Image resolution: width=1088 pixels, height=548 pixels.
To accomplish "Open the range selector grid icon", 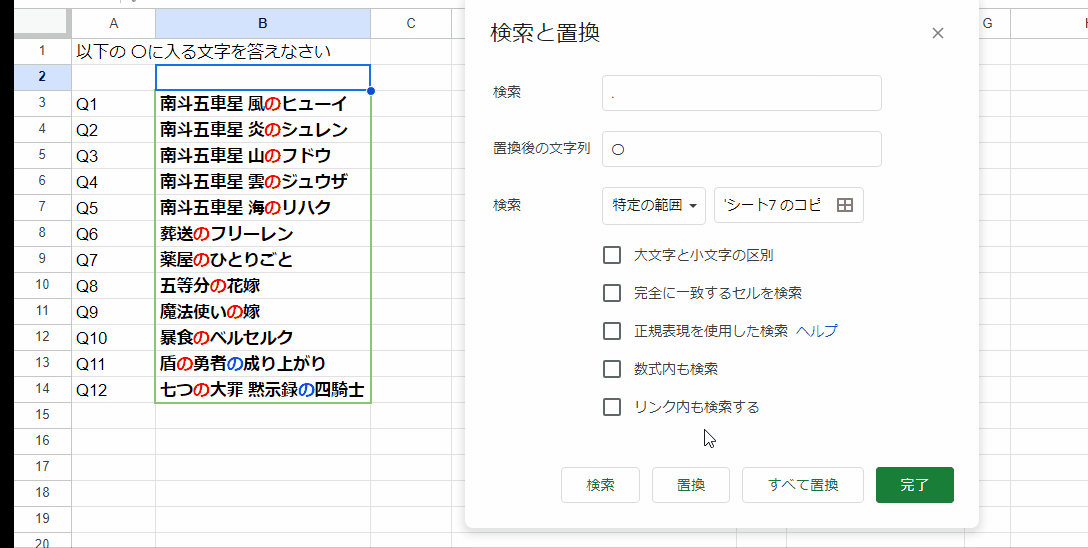I will pos(844,205).
